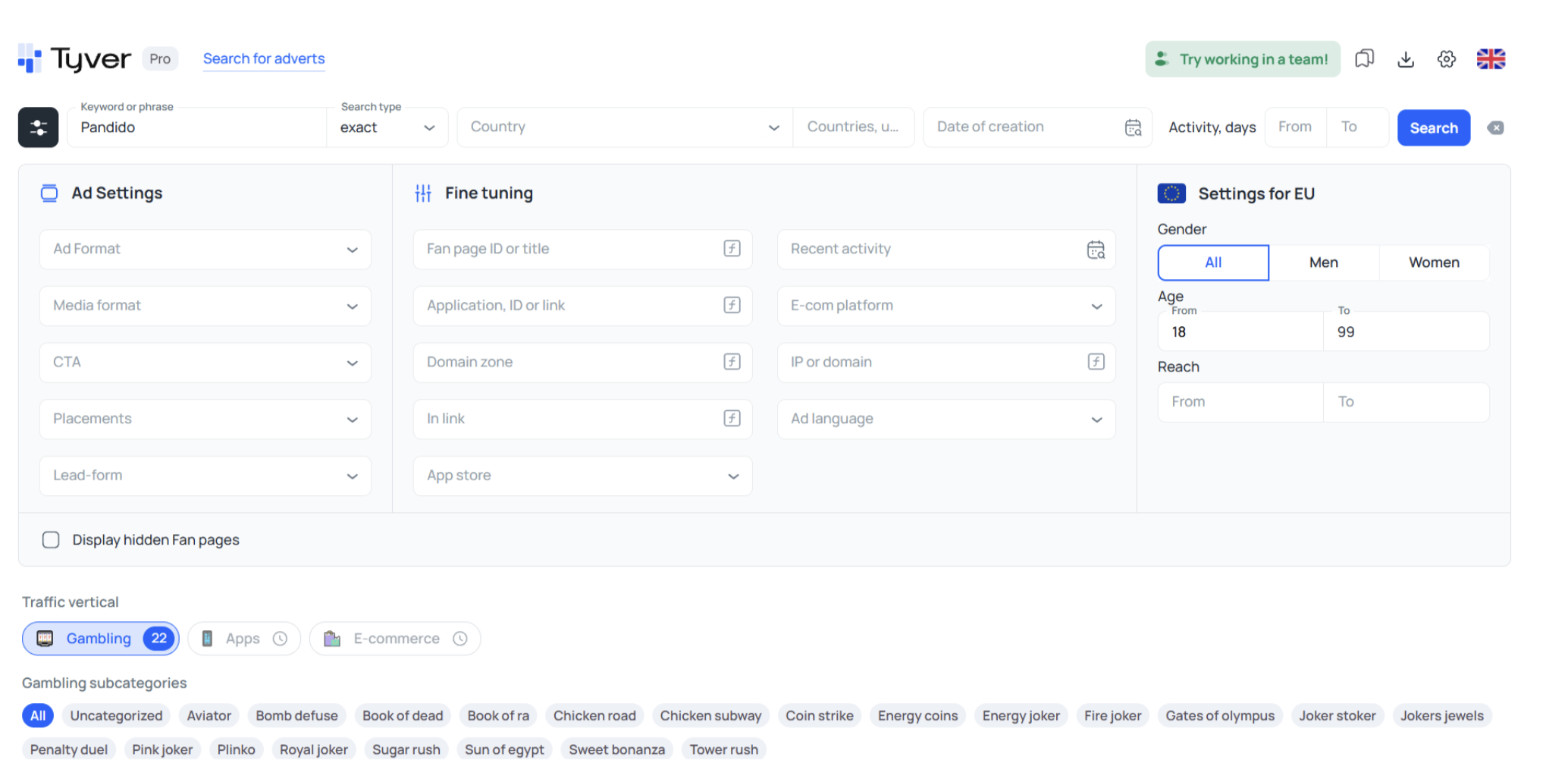Select Uncategorized subcategory
The height and width of the screenshot is (760, 1568).
click(116, 716)
